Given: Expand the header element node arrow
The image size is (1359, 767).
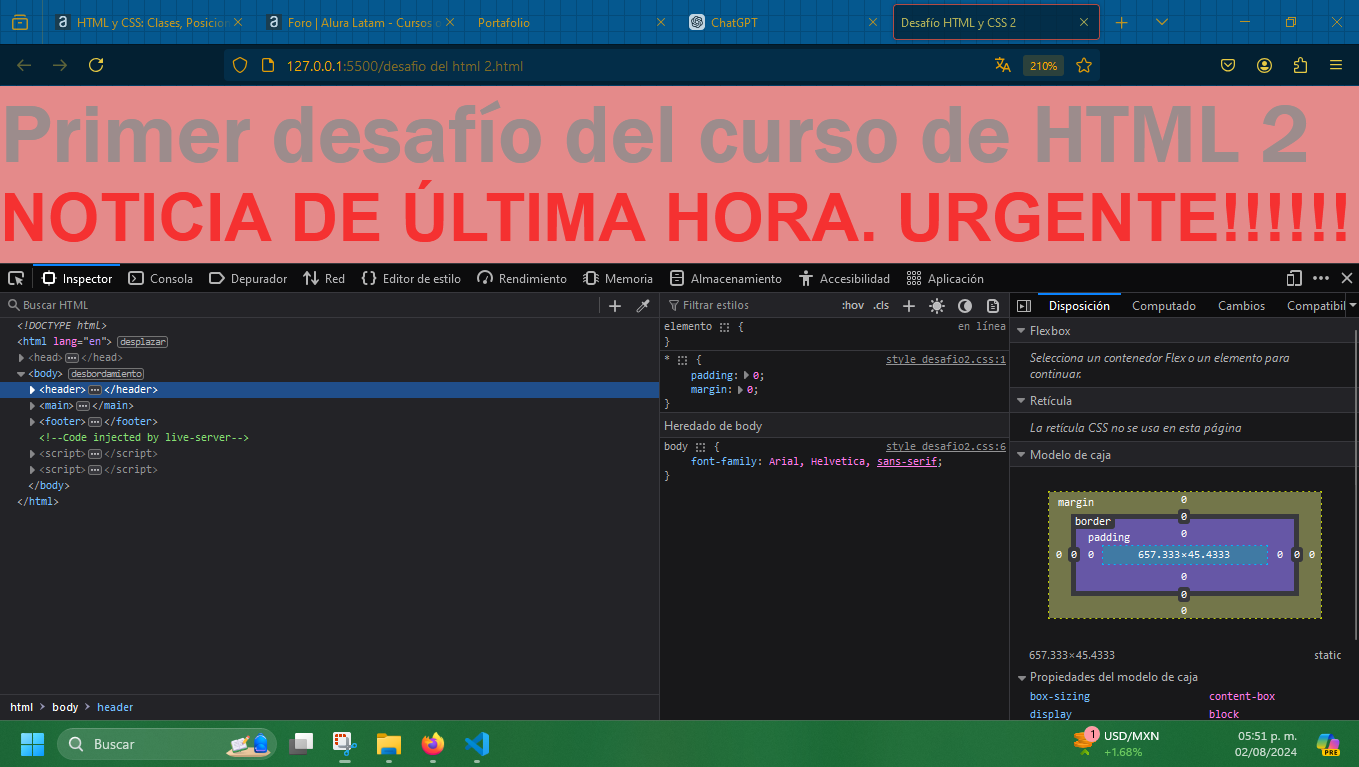Looking at the screenshot, I should pyautogui.click(x=33, y=390).
